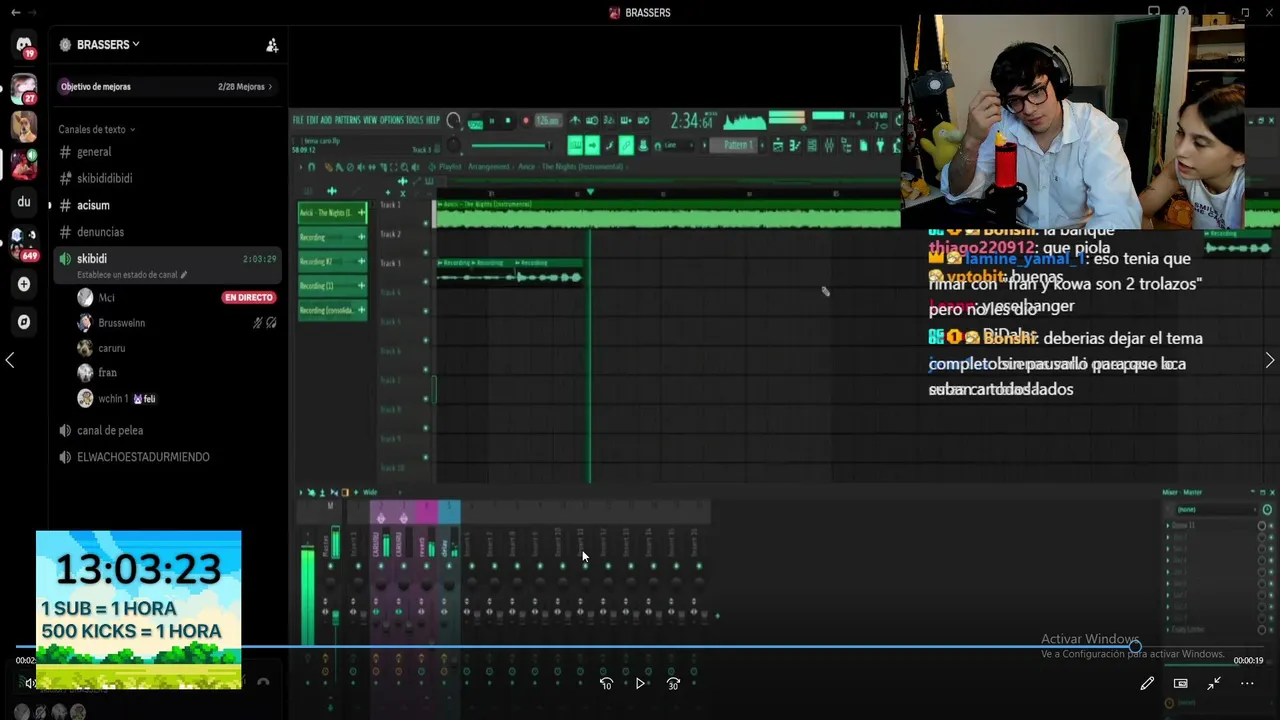Toggle FL Studio loop recording icon
This screenshot has height=720, width=1280.
pyautogui.click(x=643, y=121)
